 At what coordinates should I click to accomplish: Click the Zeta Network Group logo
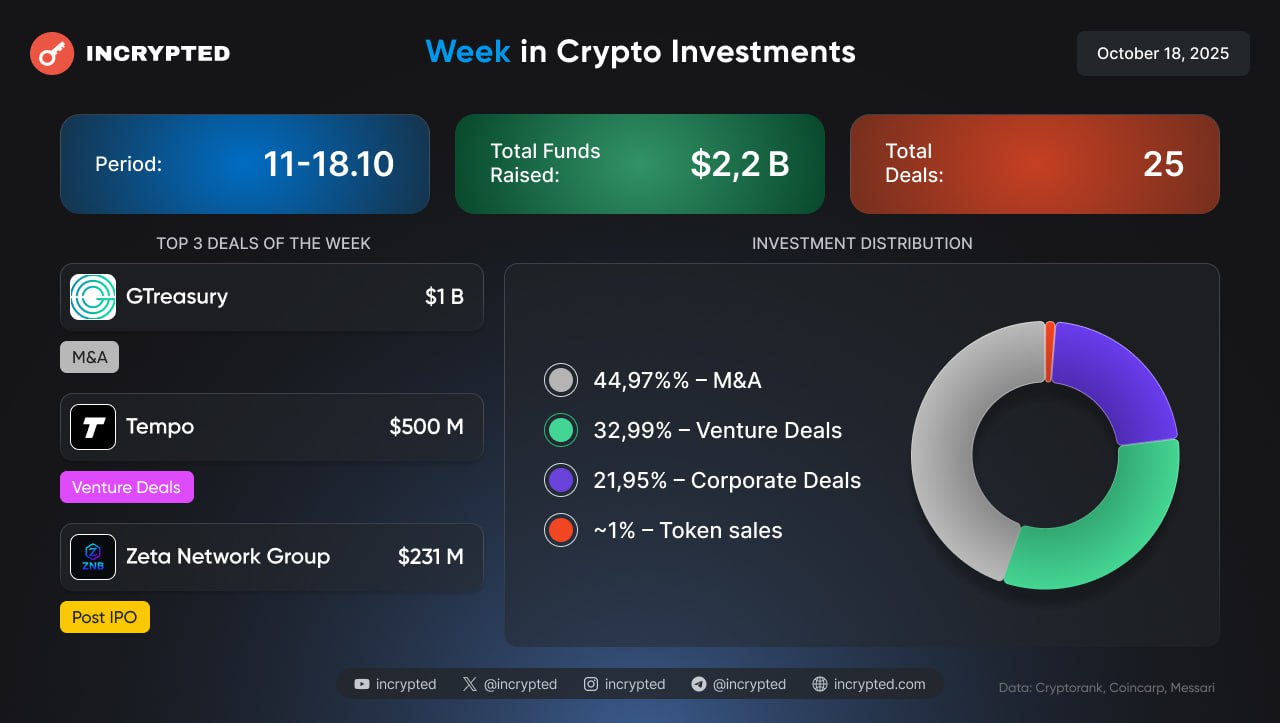click(93, 557)
